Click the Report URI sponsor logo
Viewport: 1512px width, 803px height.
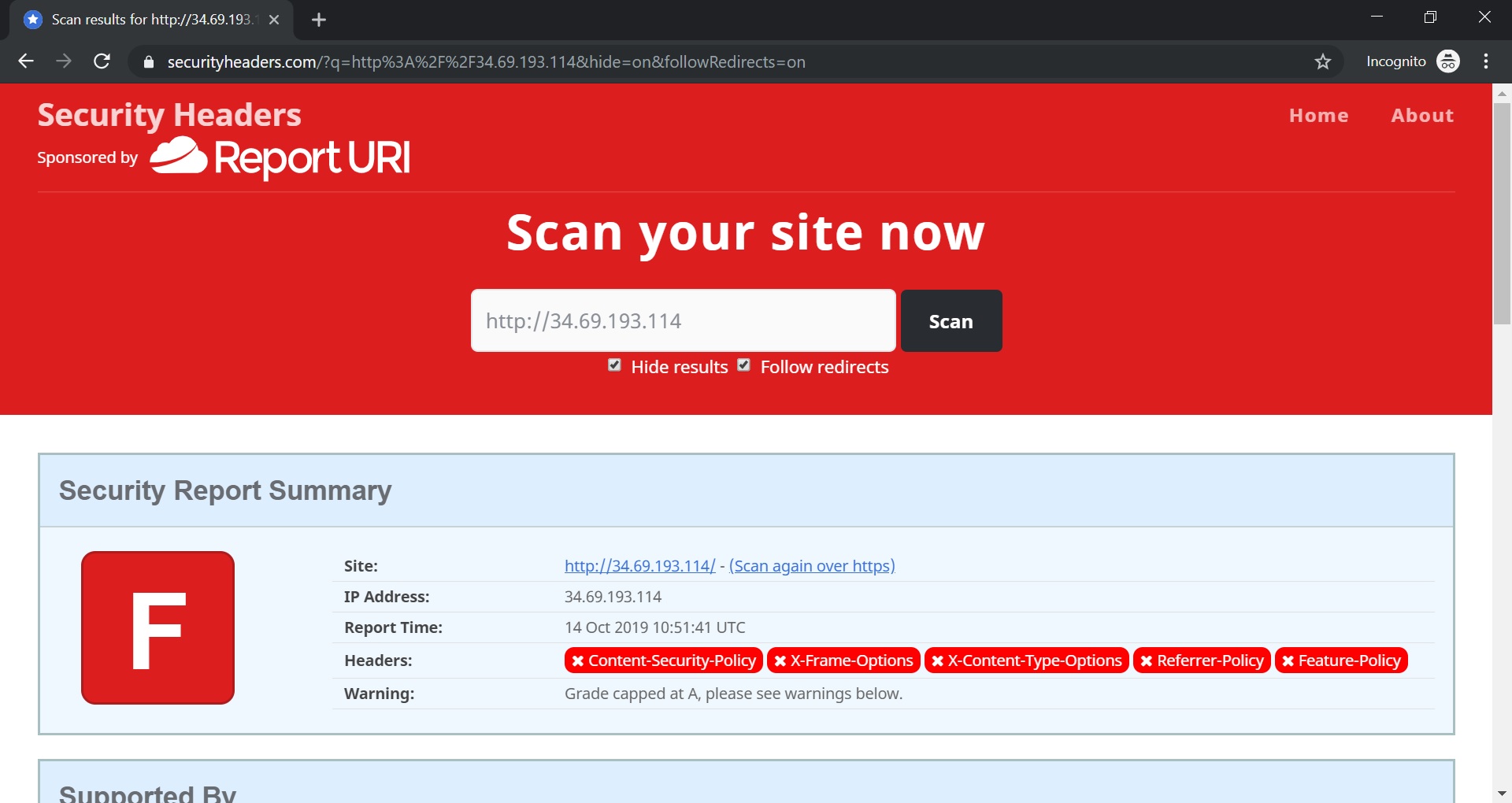tap(280, 157)
